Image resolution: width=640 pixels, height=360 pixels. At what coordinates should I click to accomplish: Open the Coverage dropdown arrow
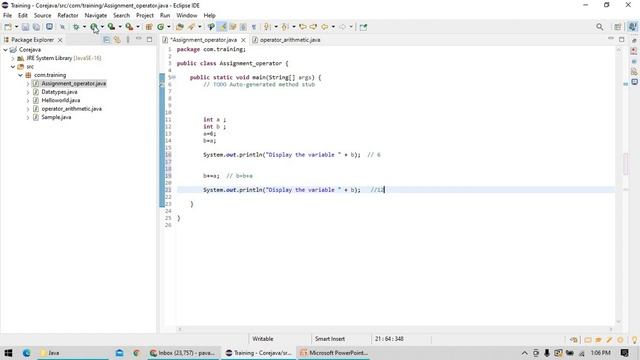tap(120, 27)
